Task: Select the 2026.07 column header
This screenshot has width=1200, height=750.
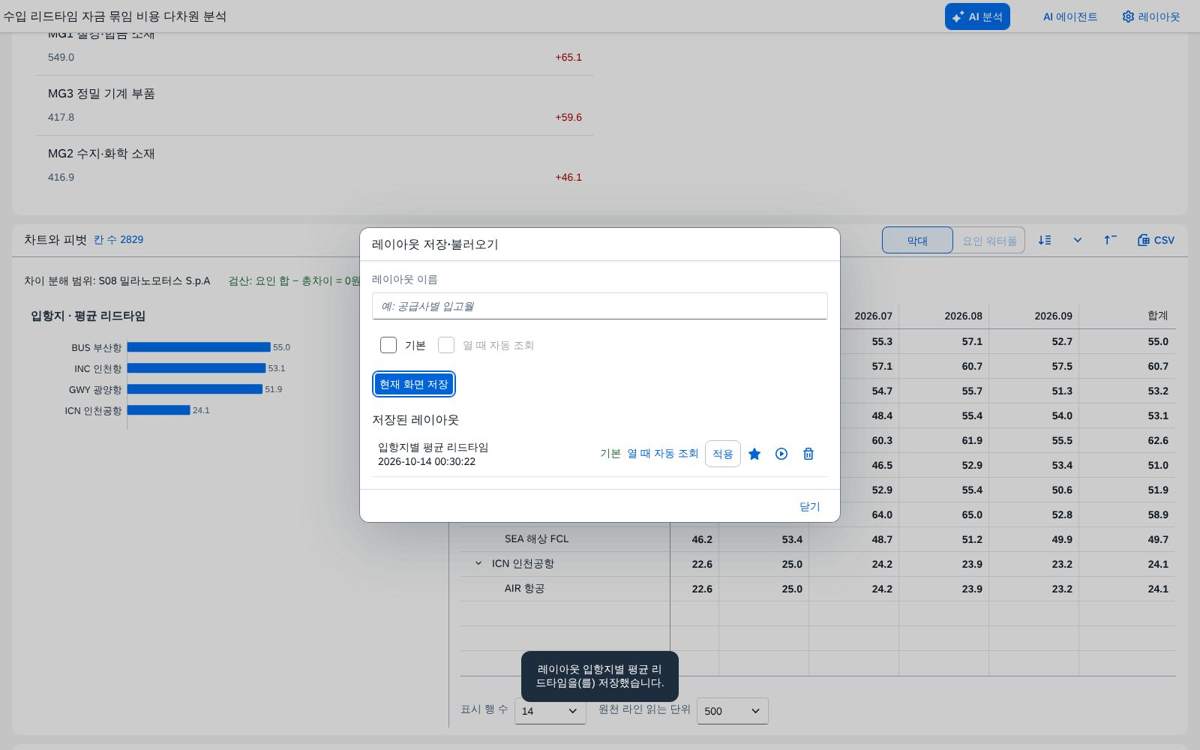Action: pyautogui.click(x=873, y=316)
